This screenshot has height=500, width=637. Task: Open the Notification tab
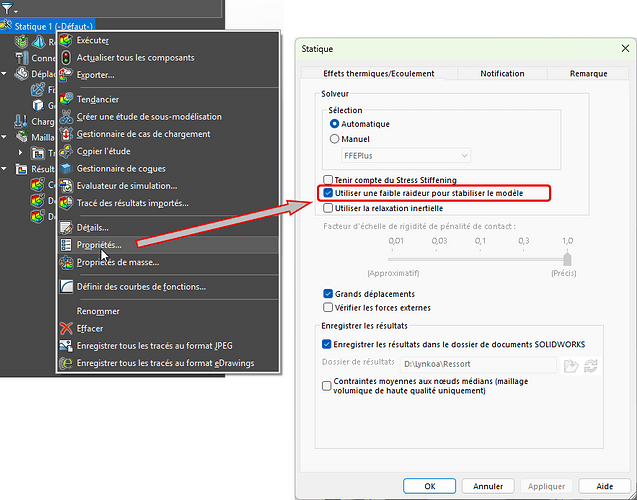click(502, 74)
